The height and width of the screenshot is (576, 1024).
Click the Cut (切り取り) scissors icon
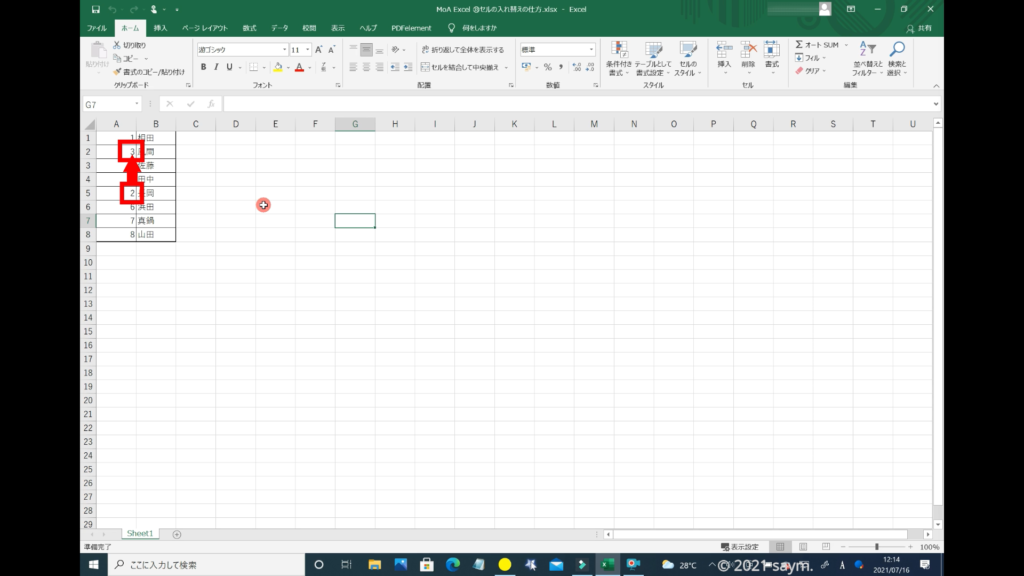[x=118, y=46]
